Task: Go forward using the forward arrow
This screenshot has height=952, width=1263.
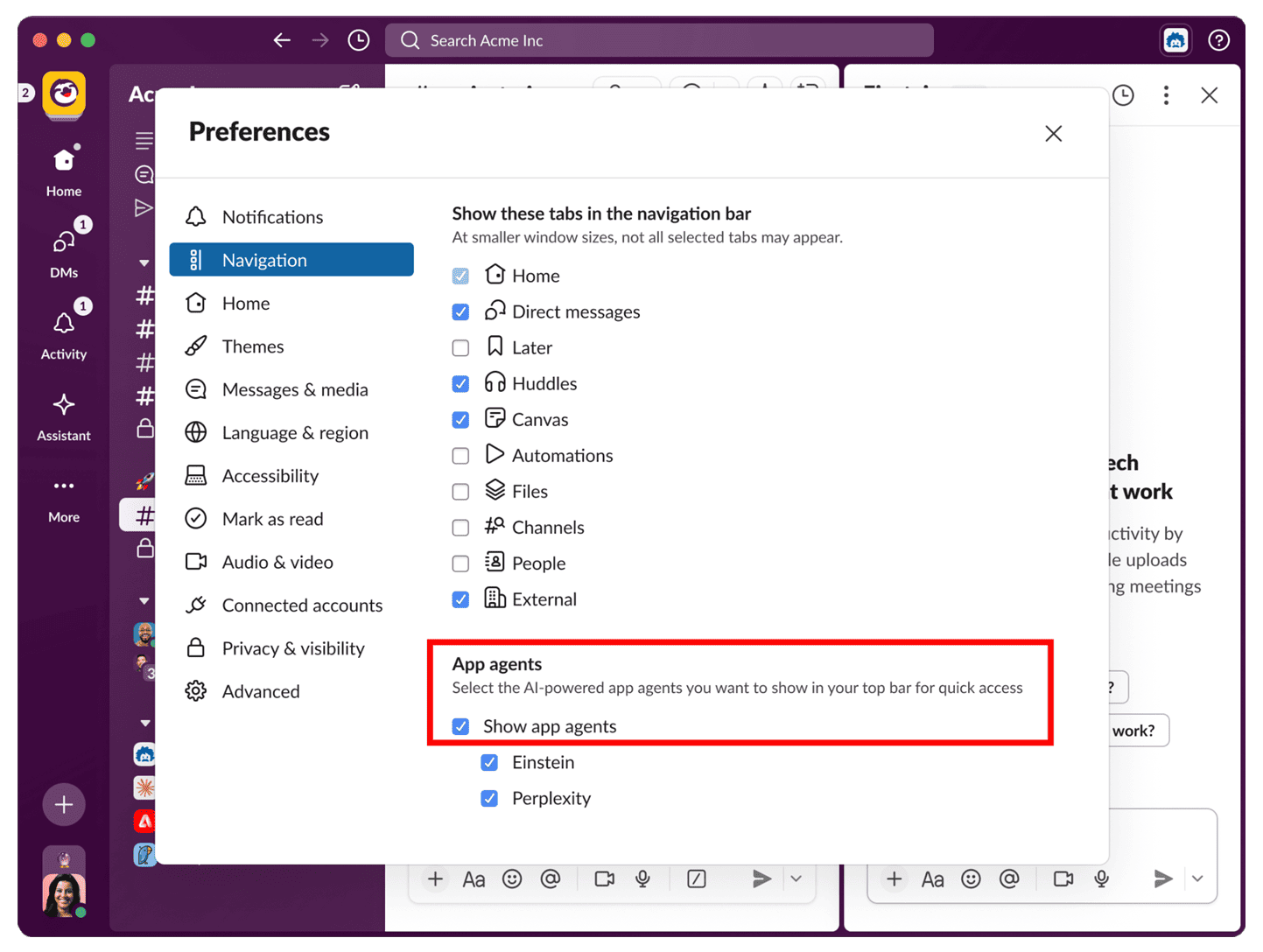Action: (x=320, y=40)
